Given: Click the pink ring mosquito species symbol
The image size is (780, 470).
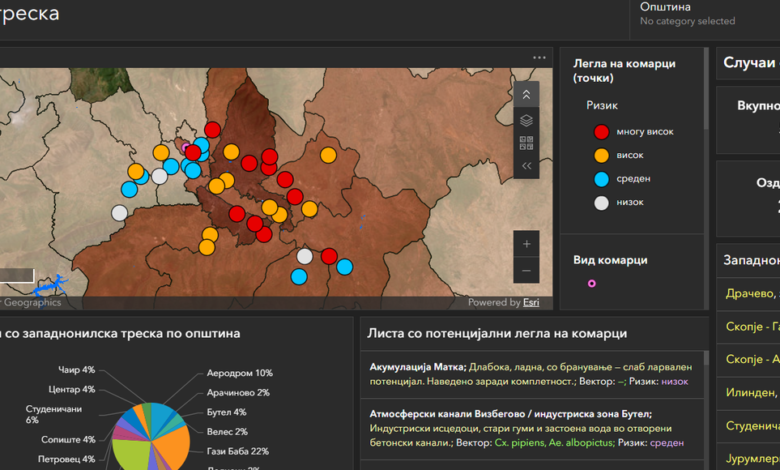Looking at the screenshot, I should 591,283.
